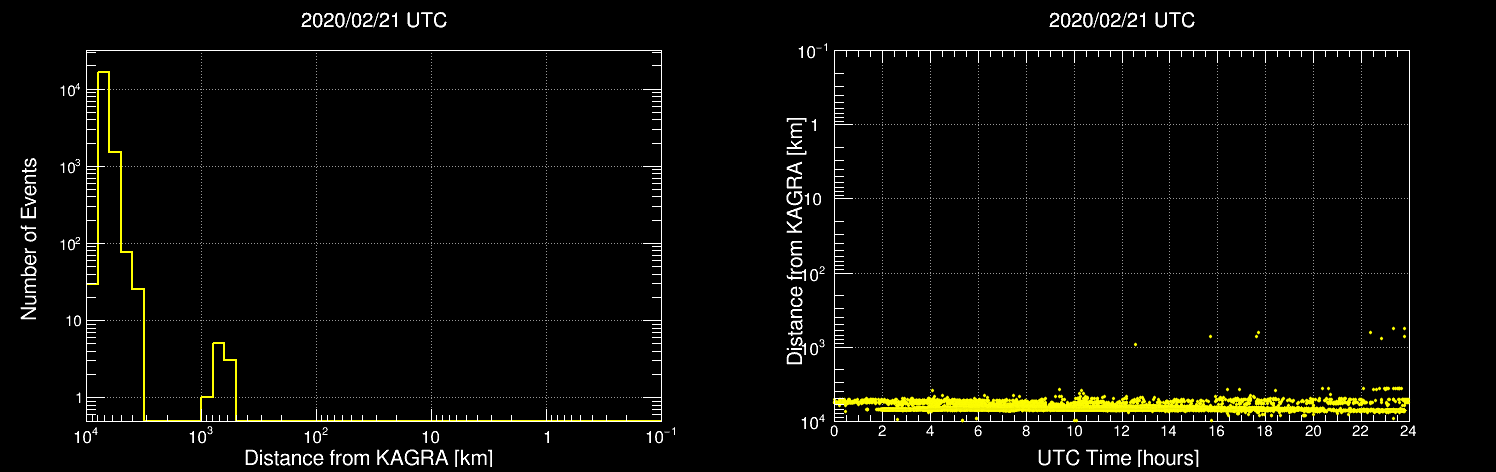Select hour '4' on the UTC time axis
1496x472 pixels.
(930, 432)
